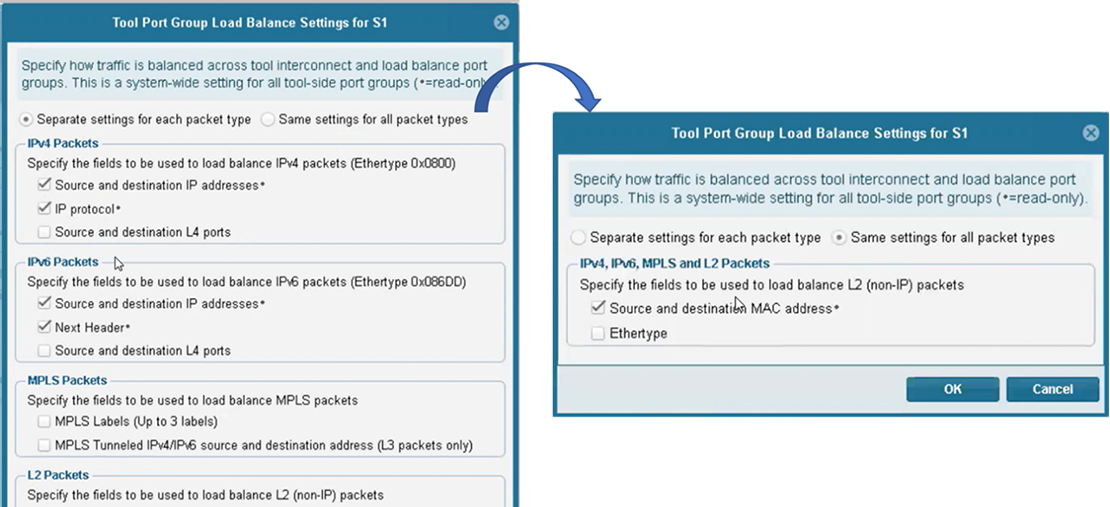Choose 'Separate settings' radio in the OK/Cancel dialog

pos(578,238)
